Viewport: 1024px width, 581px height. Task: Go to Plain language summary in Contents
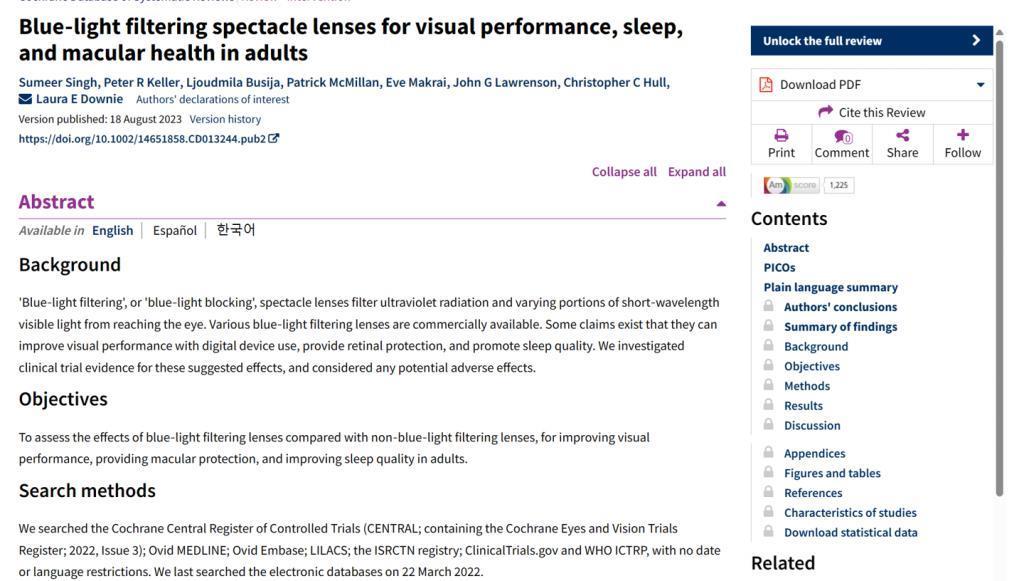pyautogui.click(x=830, y=287)
